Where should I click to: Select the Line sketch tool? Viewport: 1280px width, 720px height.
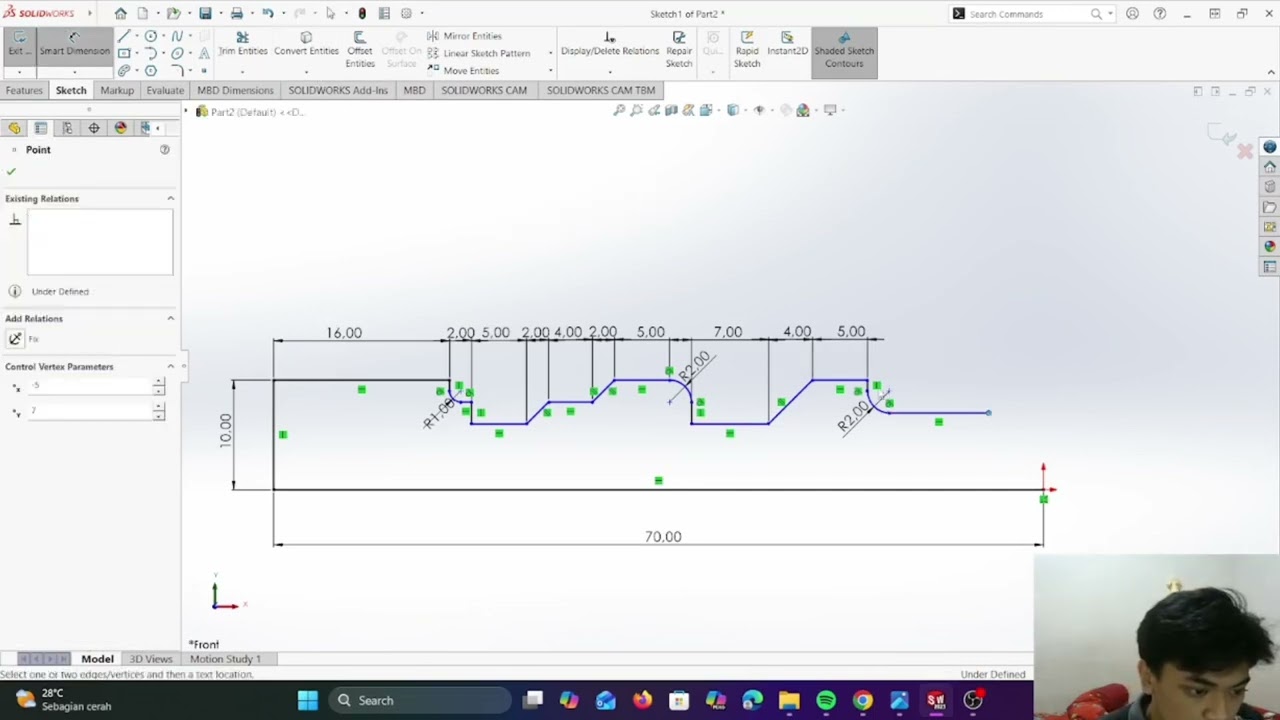click(x=124, y=36)
